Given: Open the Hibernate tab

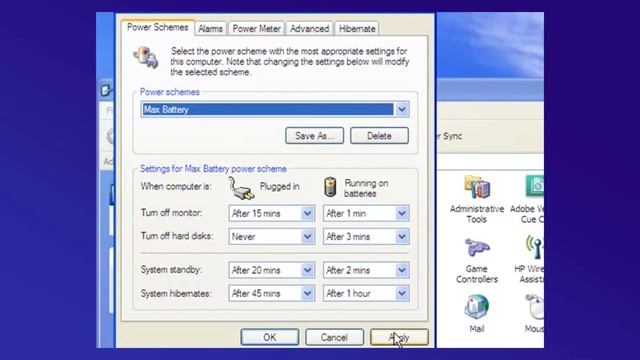Looking at the screenshot, I should [357, 29].
